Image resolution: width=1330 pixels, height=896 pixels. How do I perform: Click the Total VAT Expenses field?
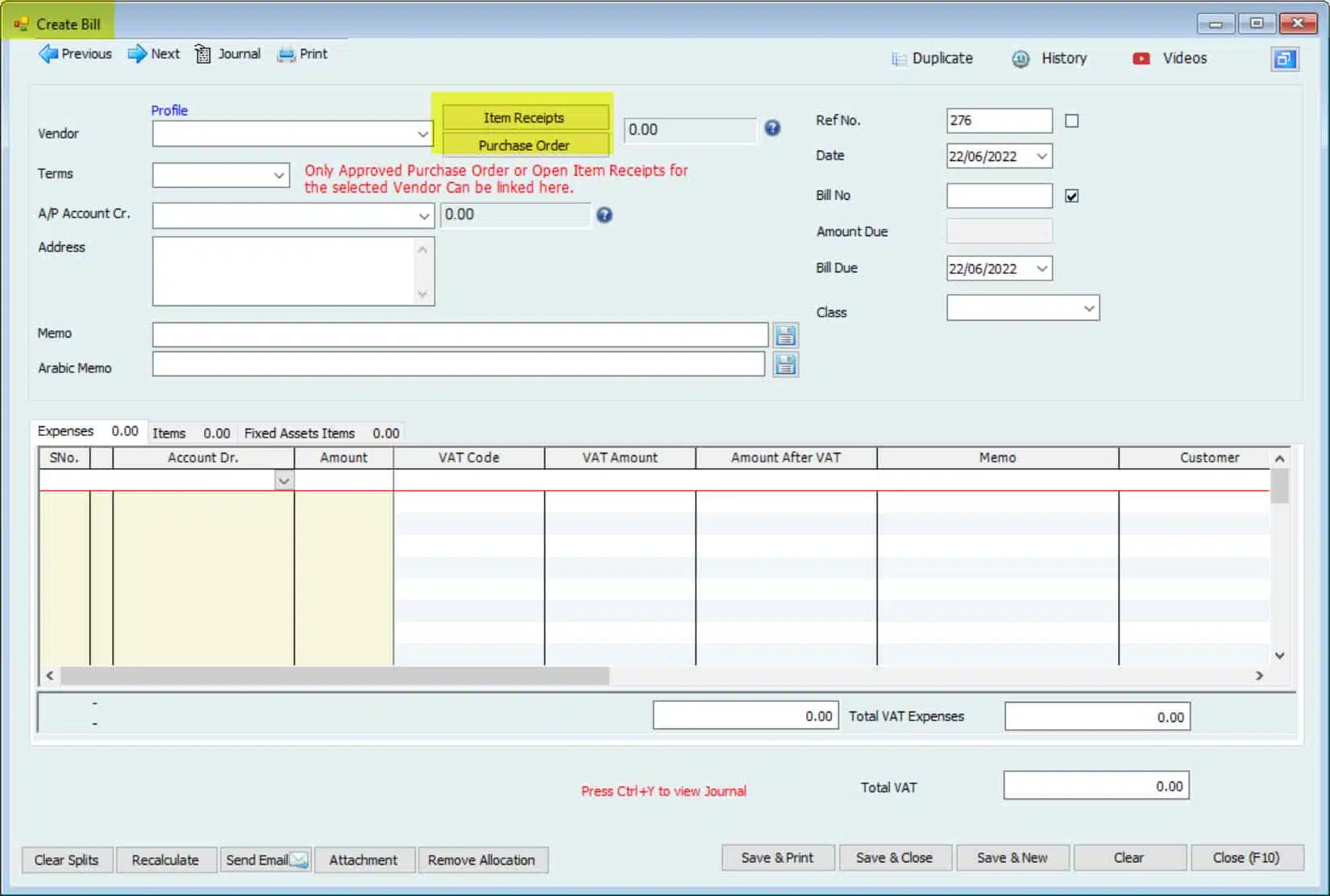[x=1097, y=716]
